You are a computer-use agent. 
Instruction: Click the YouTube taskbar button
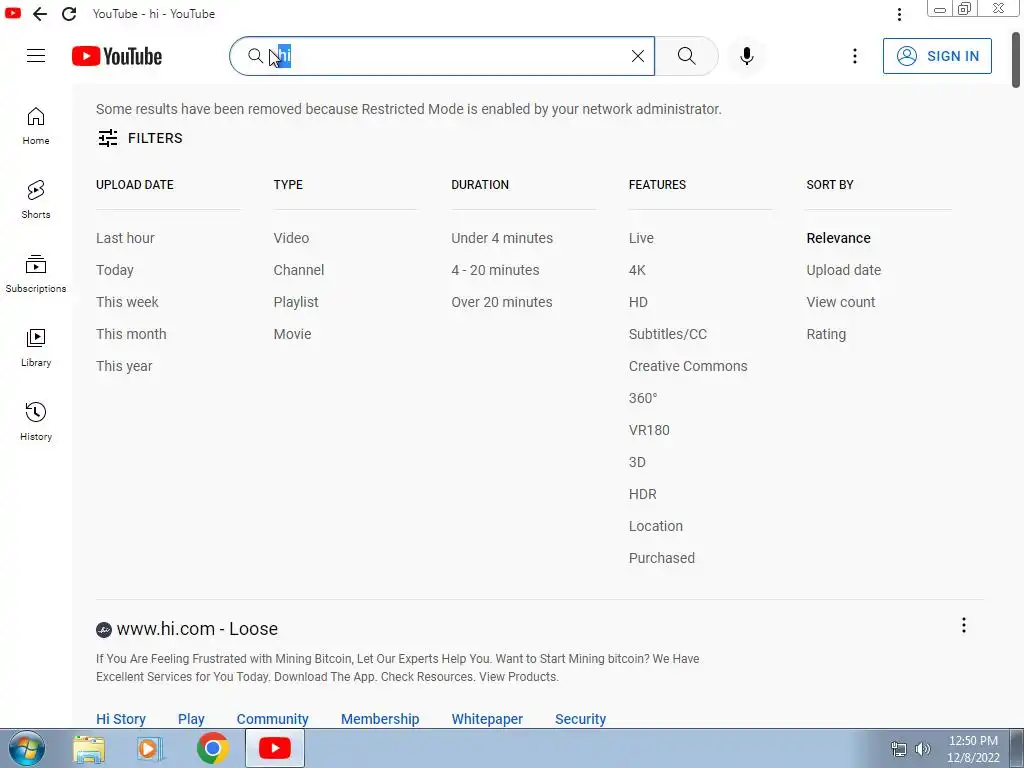pos(275,748)
